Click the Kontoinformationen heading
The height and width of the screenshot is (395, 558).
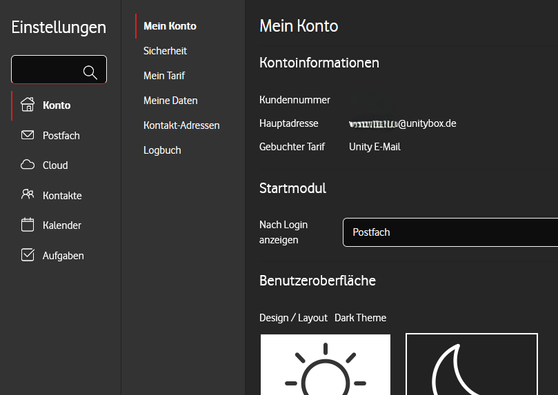tap(319, 63)
